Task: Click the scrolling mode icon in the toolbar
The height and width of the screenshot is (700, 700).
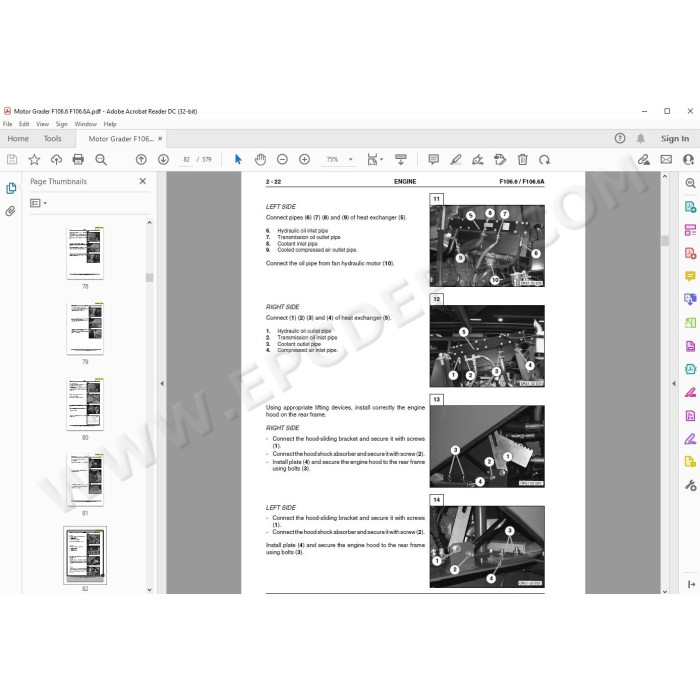Action: 401,159
